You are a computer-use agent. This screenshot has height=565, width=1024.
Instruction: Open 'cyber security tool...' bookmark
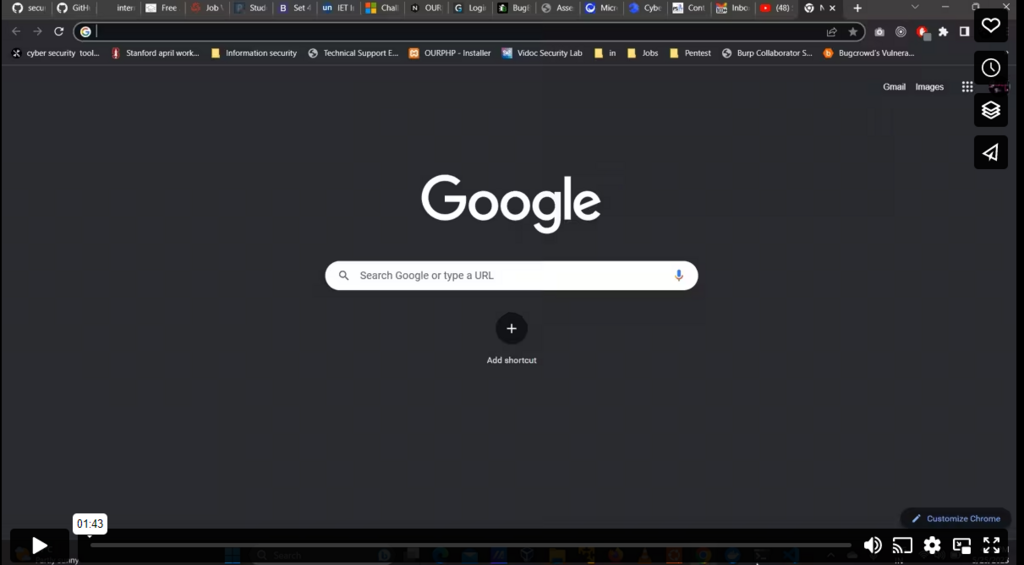pyautogui.click(x=56, y=53)
